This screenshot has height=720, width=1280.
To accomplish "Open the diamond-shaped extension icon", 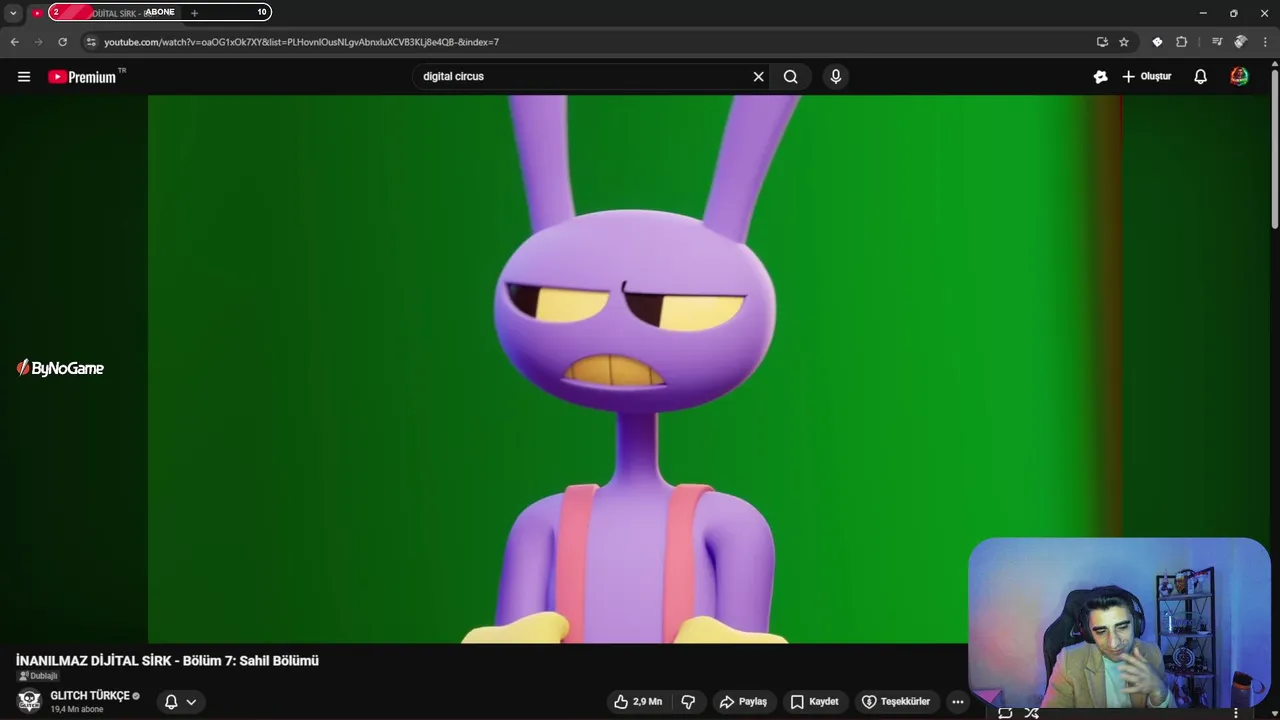I will click(x=1157, y=42).
